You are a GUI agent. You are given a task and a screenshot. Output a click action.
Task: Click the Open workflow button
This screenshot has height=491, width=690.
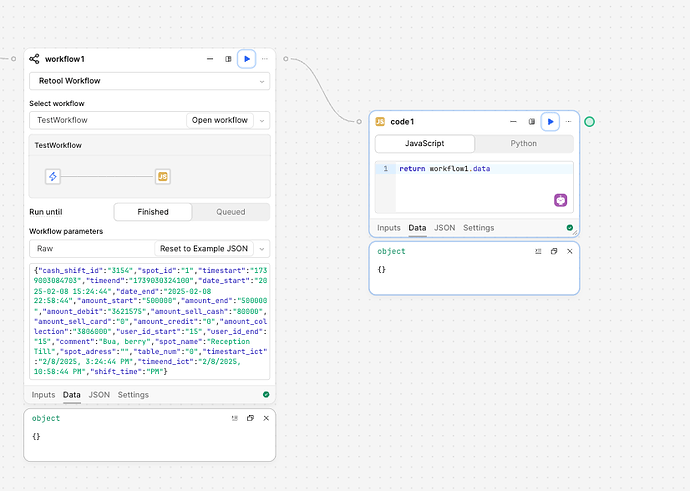(220, 120)
